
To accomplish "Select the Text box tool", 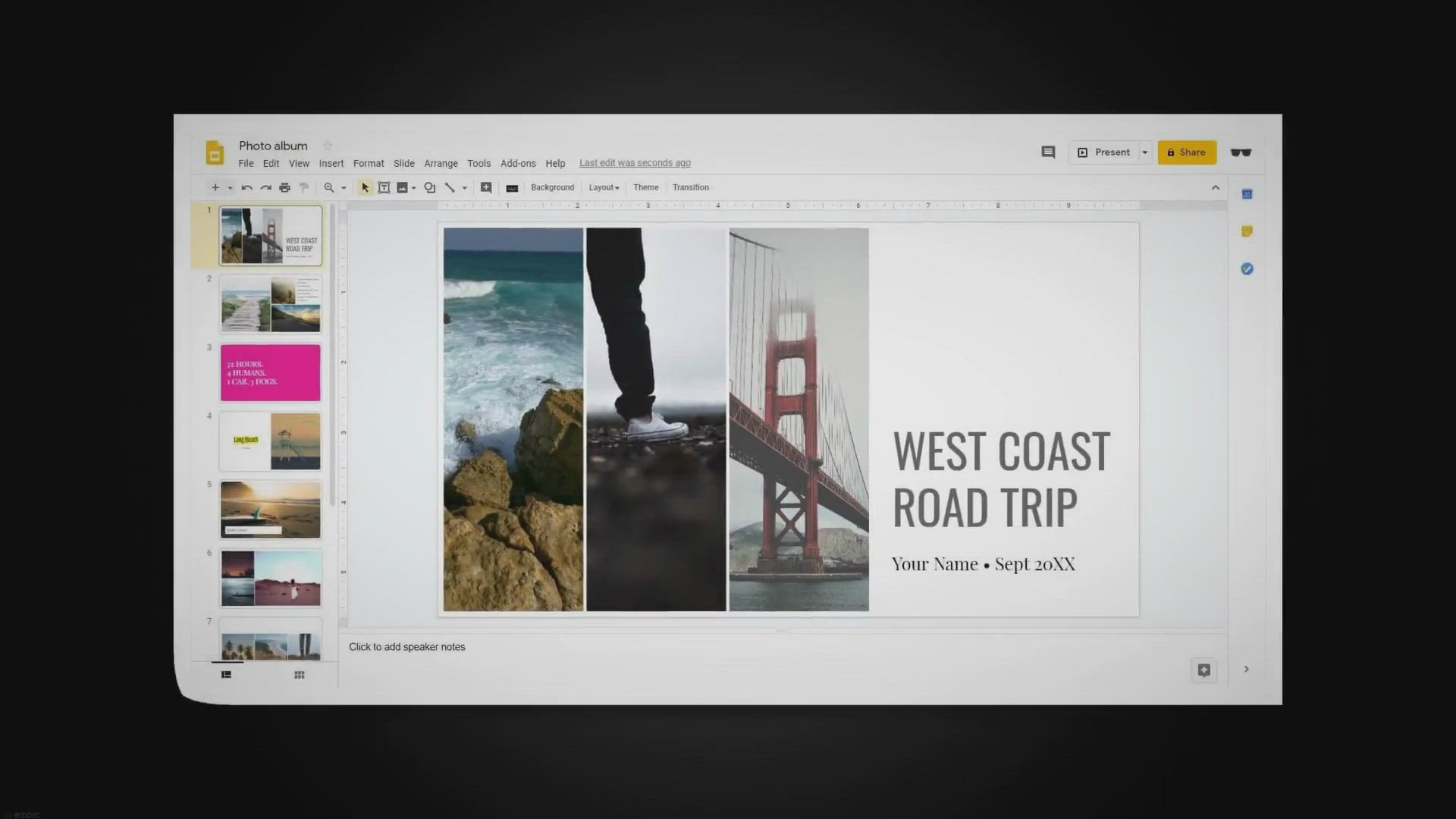I will coord(384,187).
